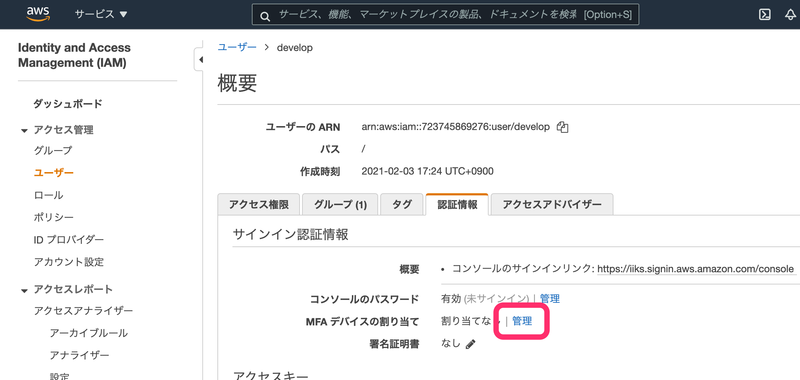This screenshot has height=380, width=800.
Task: Open ダッシュボード in the sidebar
Action: point(68,104)
